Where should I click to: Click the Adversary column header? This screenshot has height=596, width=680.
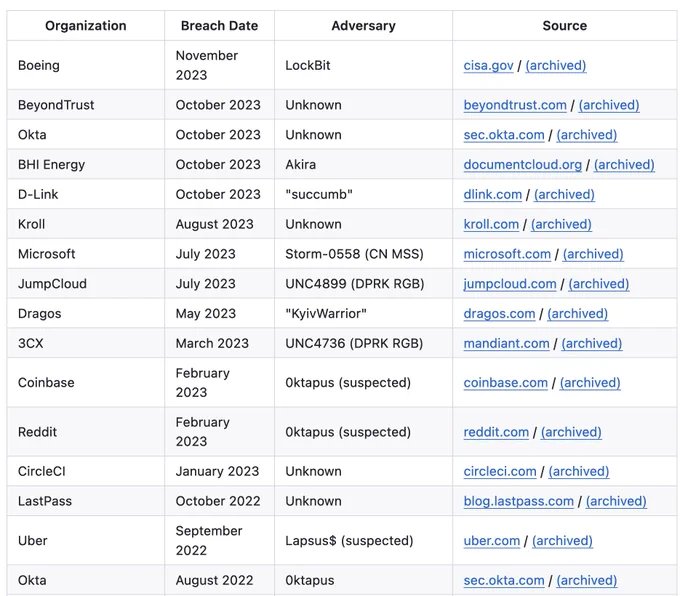pos(363,26)
